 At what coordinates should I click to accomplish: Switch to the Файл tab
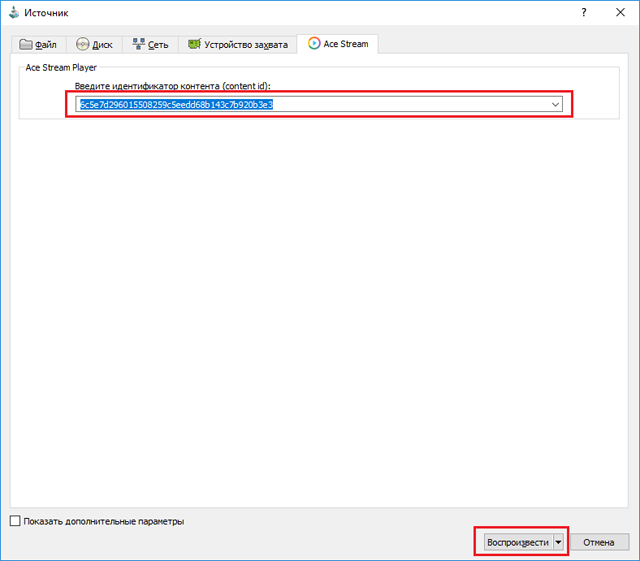[x=38, y=44]
